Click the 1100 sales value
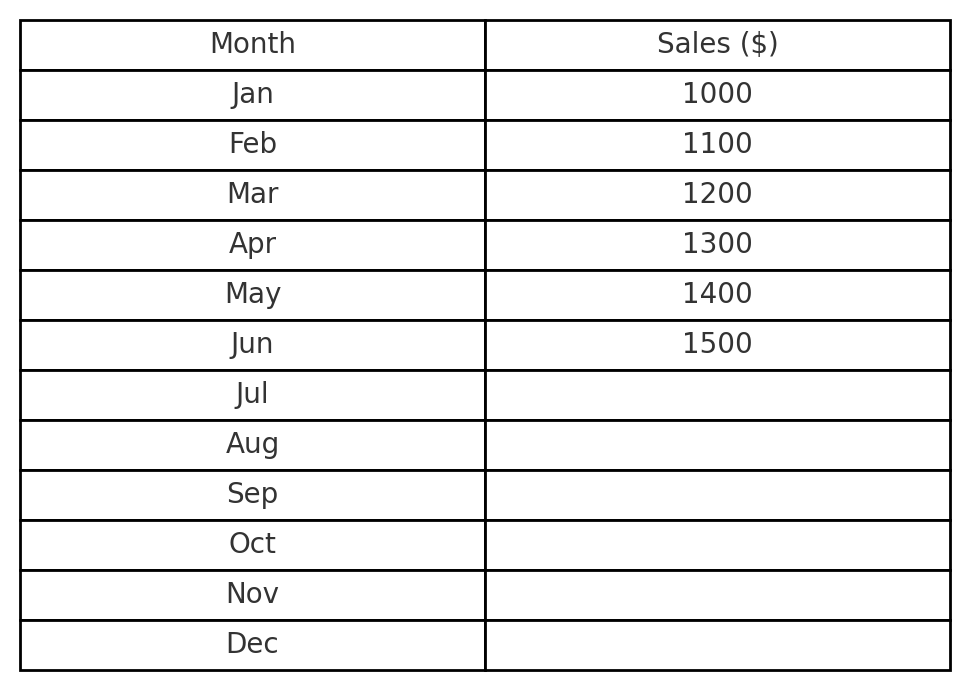 pos(717,145)
